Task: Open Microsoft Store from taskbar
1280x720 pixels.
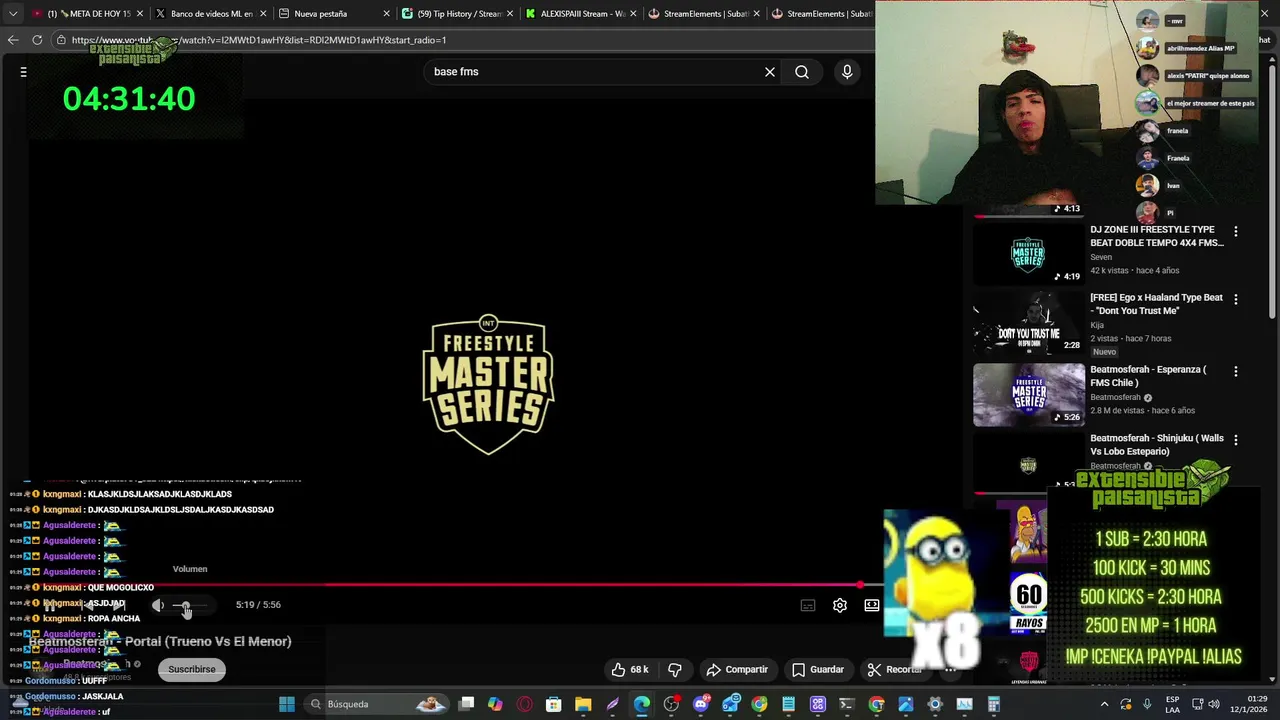Action: 553,704
